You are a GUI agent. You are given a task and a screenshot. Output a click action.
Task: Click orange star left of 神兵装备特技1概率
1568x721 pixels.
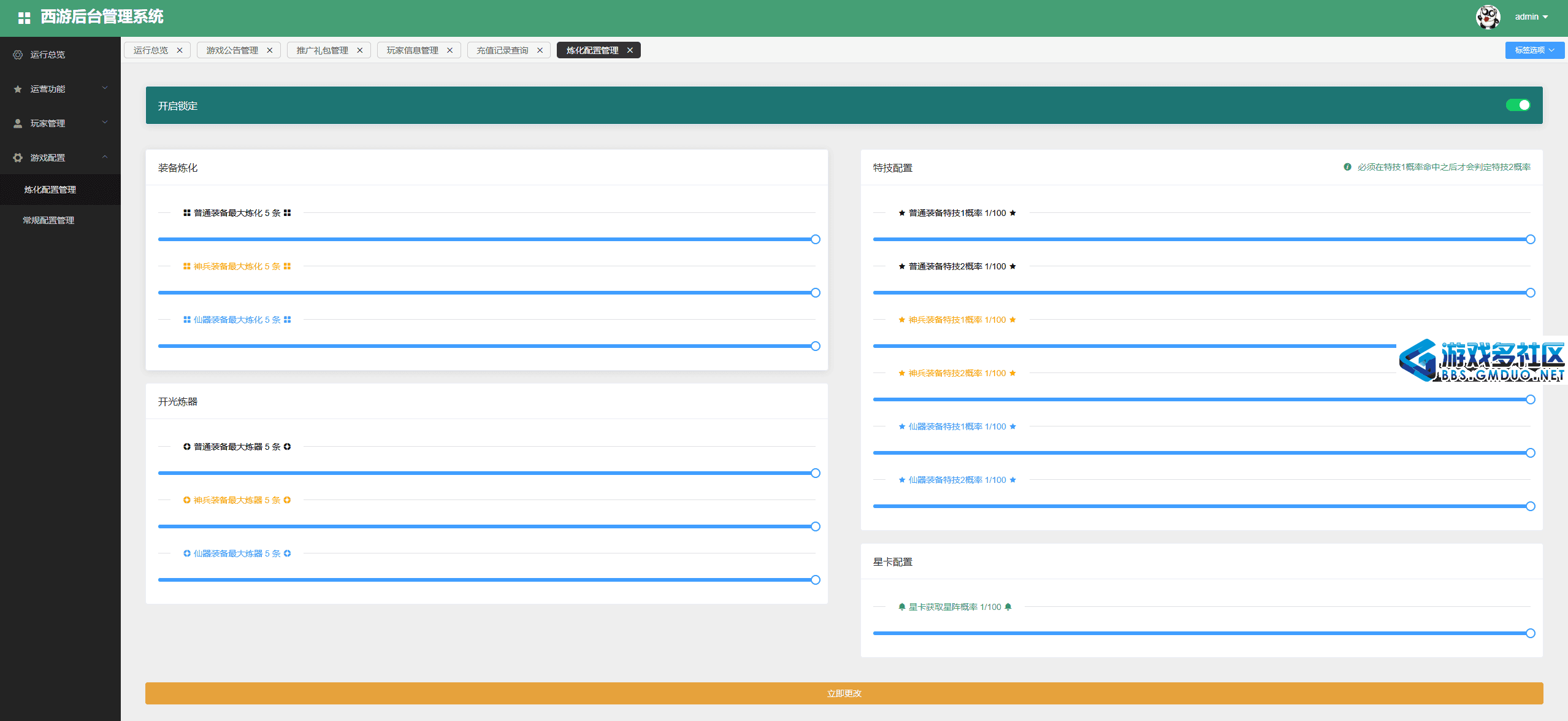902,320
